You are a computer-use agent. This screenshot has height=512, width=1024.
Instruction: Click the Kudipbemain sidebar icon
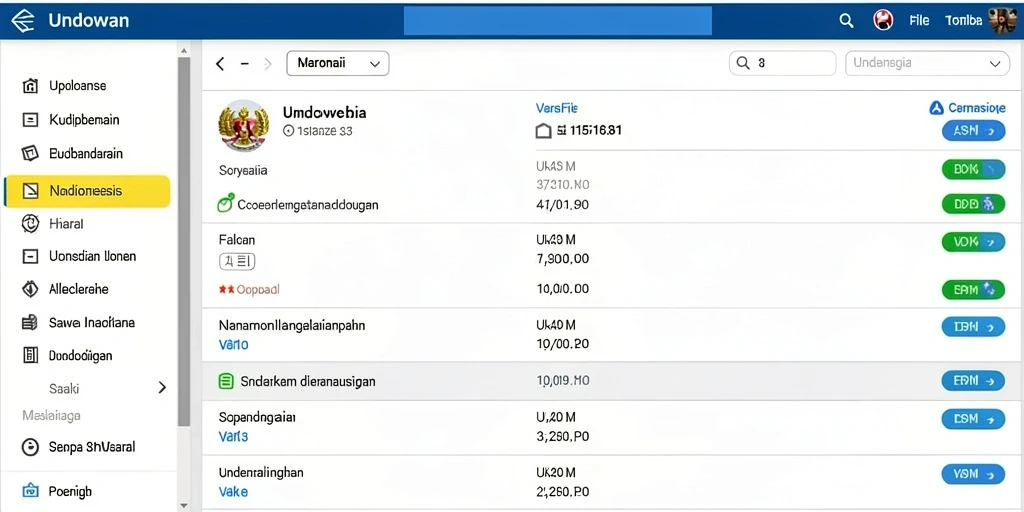coord(30,120)
